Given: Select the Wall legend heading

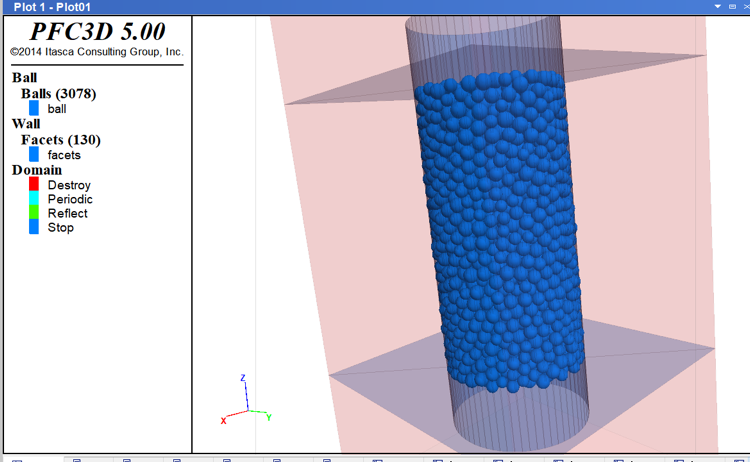Looking at the screenshot, I should pyautogui.click(x=26, y=124).
